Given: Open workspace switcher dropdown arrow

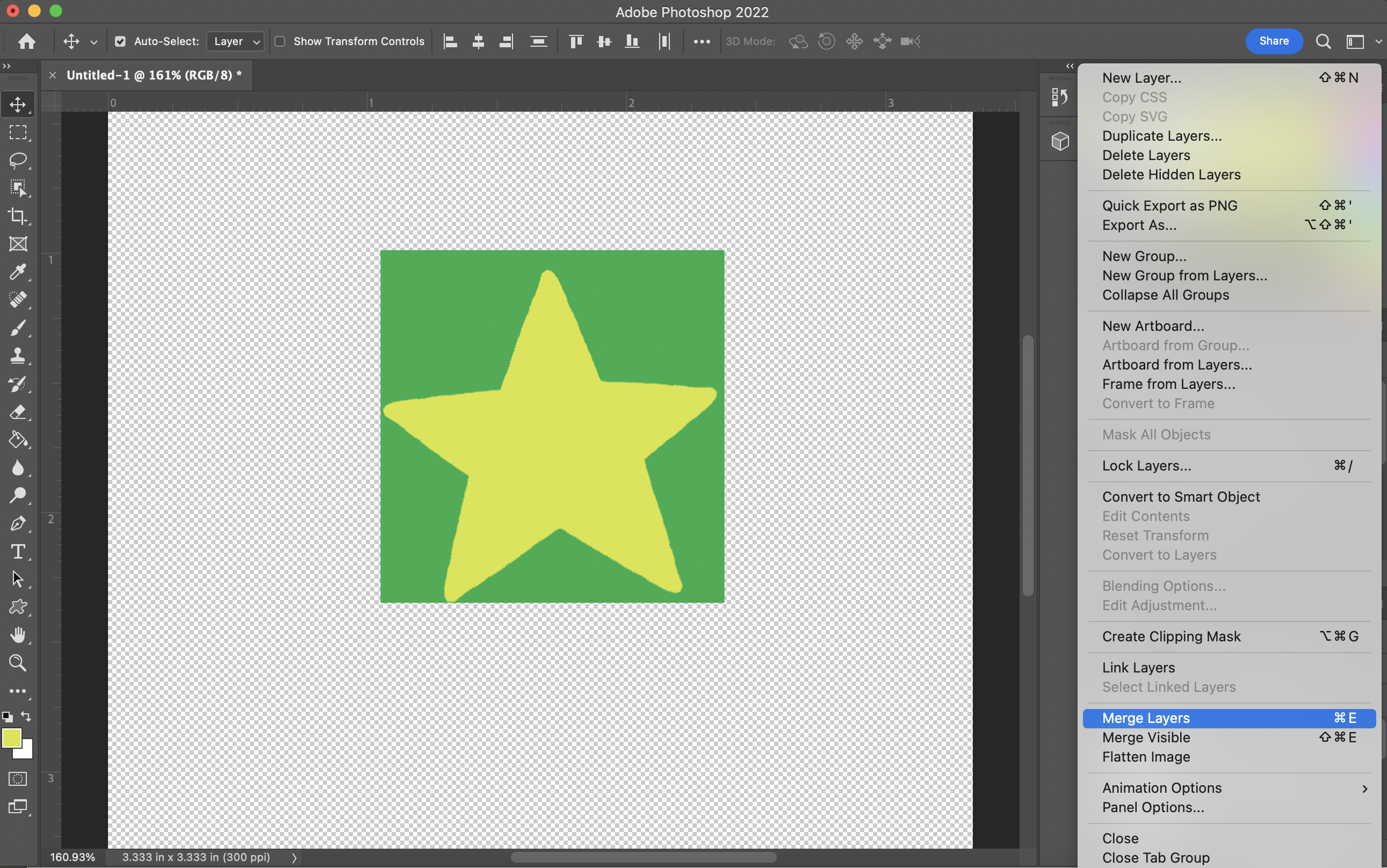Looking at the screenshot, I should 1378,41.
